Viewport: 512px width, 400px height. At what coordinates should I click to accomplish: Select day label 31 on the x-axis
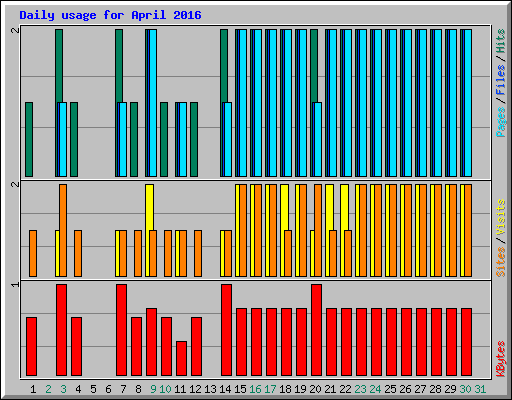(x=480, y=389)
